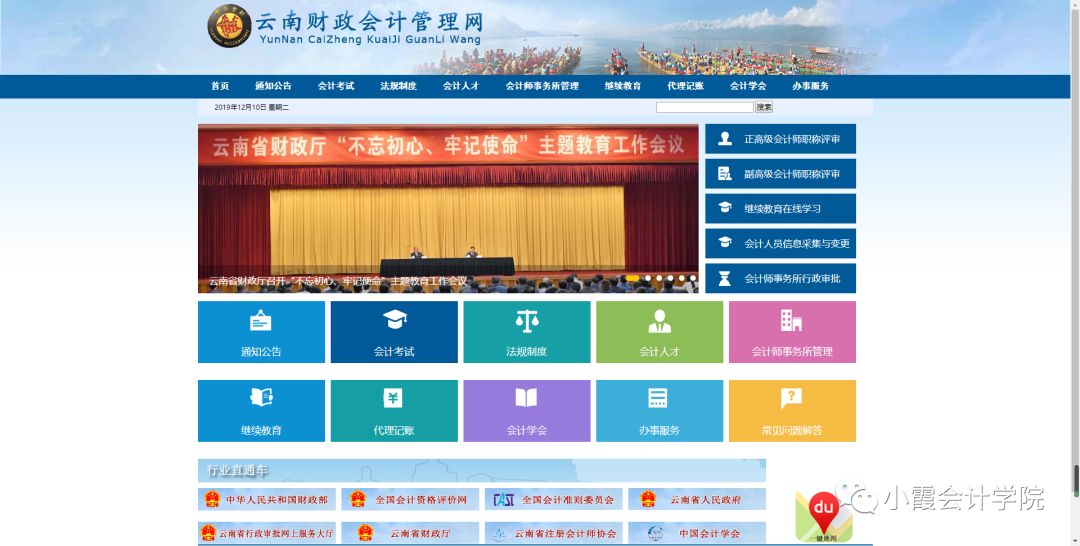Open 会计师事务所行政审批 button
This screenshot has width=1080, height=546.
pos(780,279)
